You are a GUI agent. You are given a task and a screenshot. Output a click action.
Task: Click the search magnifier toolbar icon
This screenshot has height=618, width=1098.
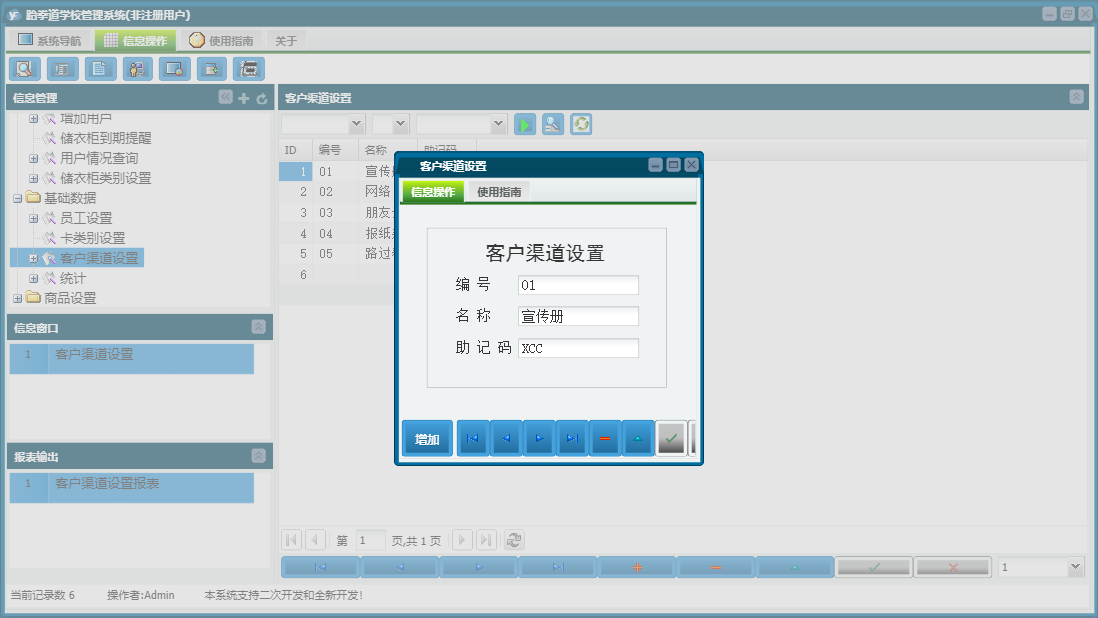point(25,69)
